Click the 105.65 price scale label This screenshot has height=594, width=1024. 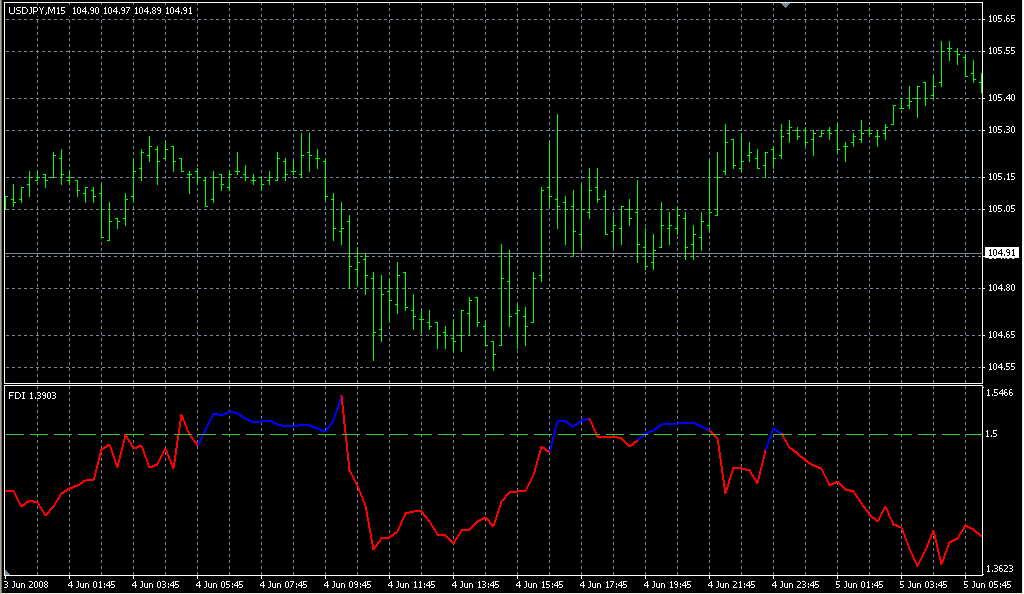pyautogui.click(x=1001, y=19)
